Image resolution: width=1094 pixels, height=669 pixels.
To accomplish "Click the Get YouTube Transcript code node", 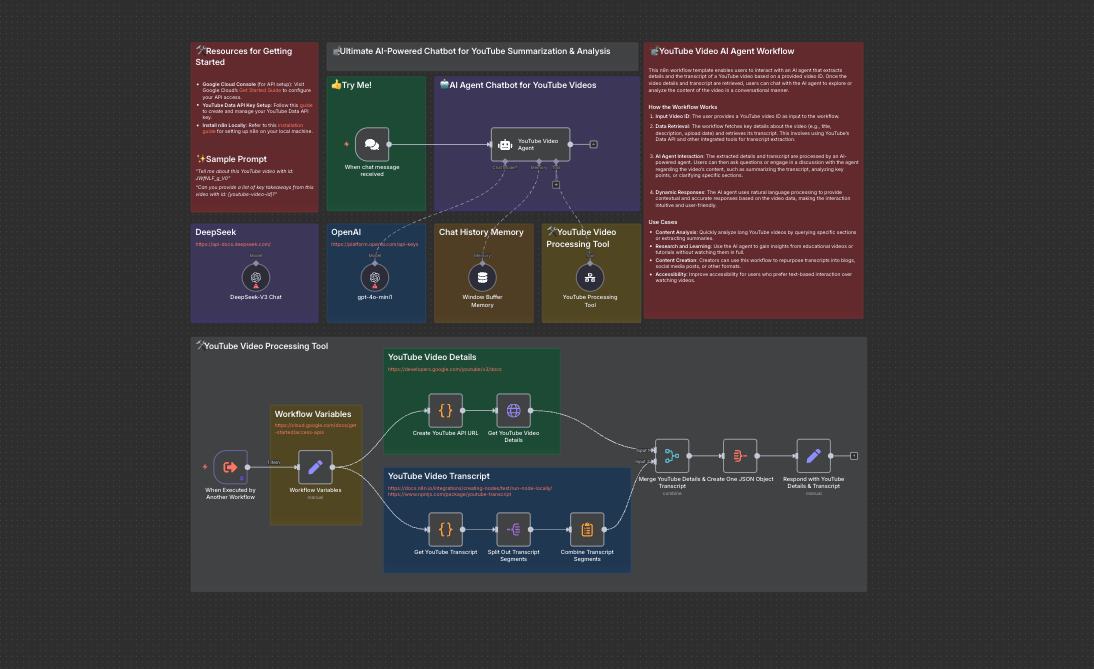I will pyautogui.click(x=445, y=529).
